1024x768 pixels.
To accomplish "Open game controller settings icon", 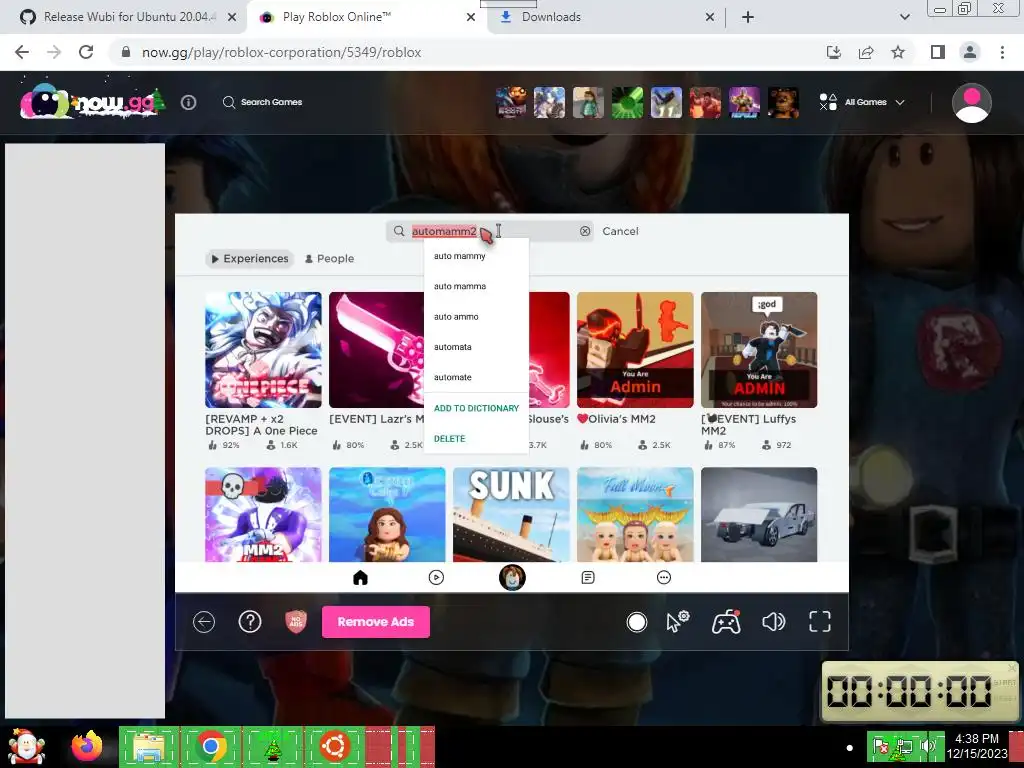I will (726, 622).
